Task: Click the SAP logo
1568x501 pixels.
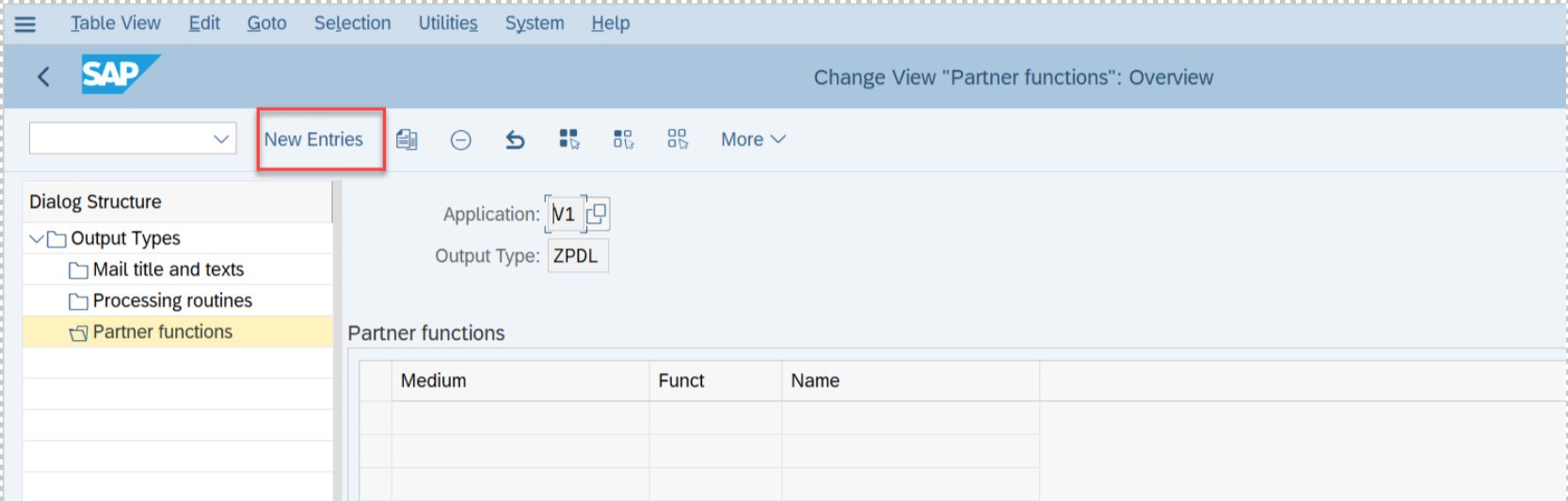Action: tap(120, 73)
